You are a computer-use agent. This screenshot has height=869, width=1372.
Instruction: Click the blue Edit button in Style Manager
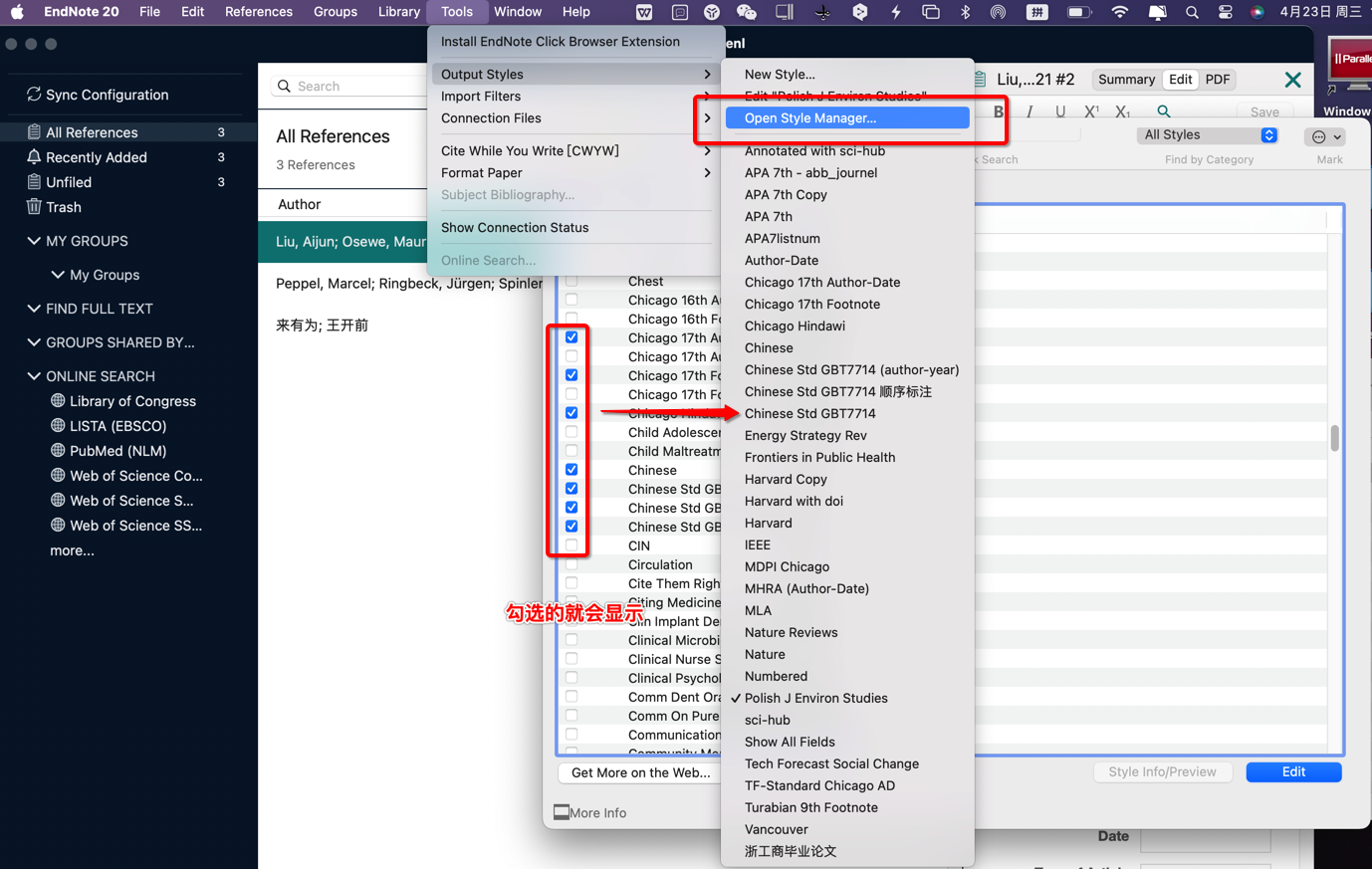[x=1293, y=771]
